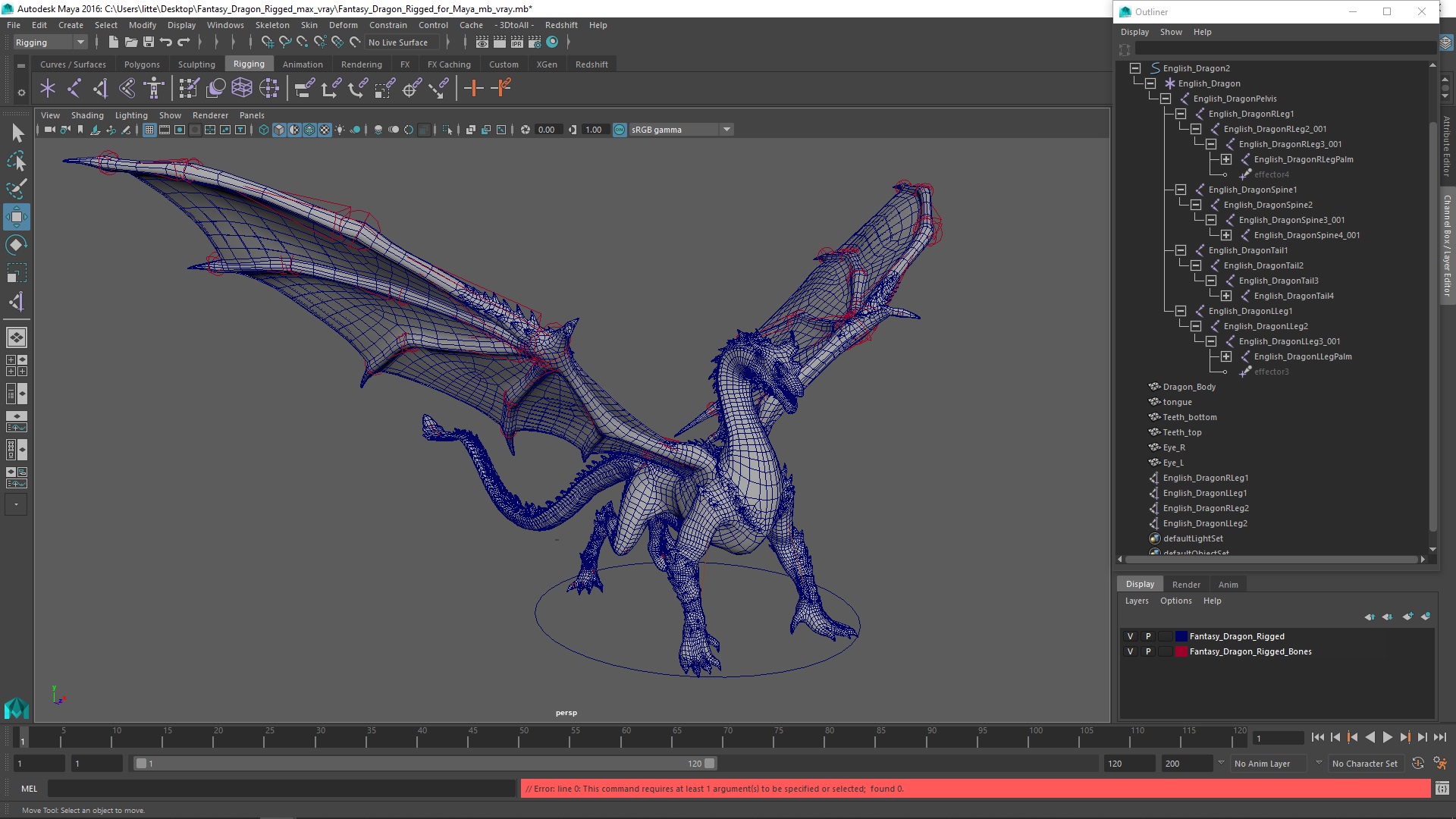Viewport: 1456px width, 819px height.
Task: Open the Deform menu
Action: [x=343, y=25]
